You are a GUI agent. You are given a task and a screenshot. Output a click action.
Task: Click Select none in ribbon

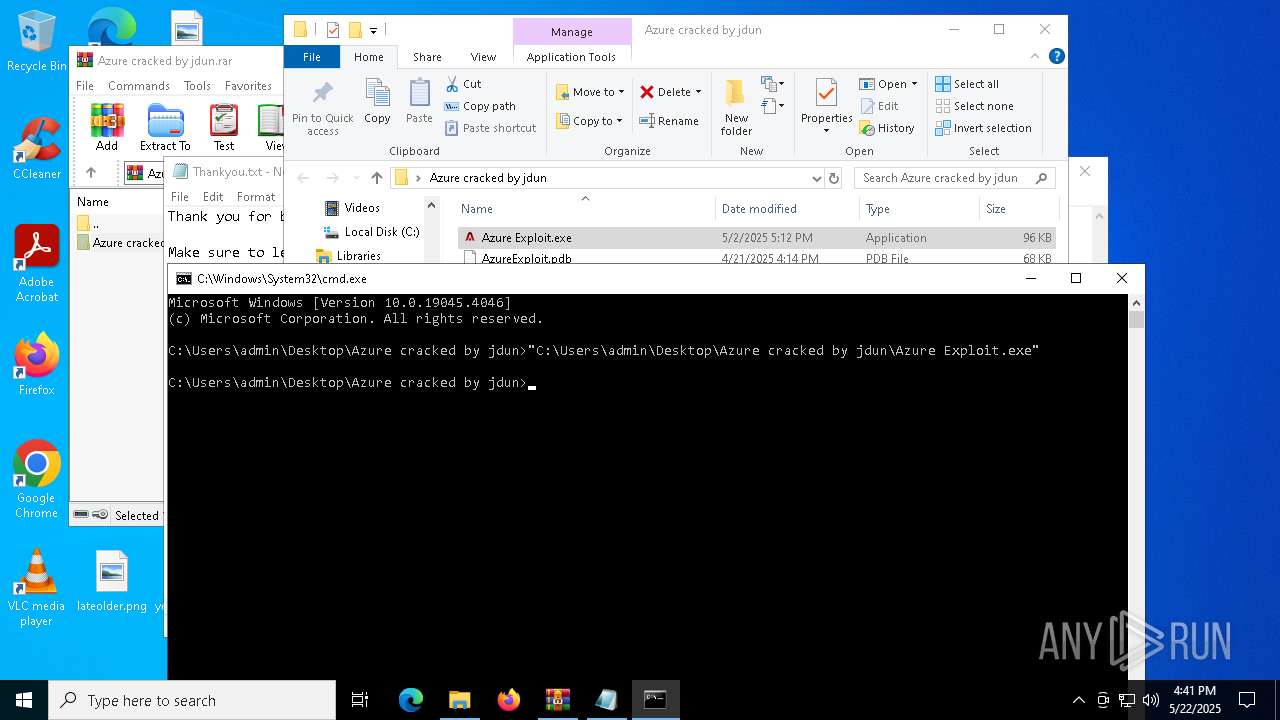tap(974, 106)
